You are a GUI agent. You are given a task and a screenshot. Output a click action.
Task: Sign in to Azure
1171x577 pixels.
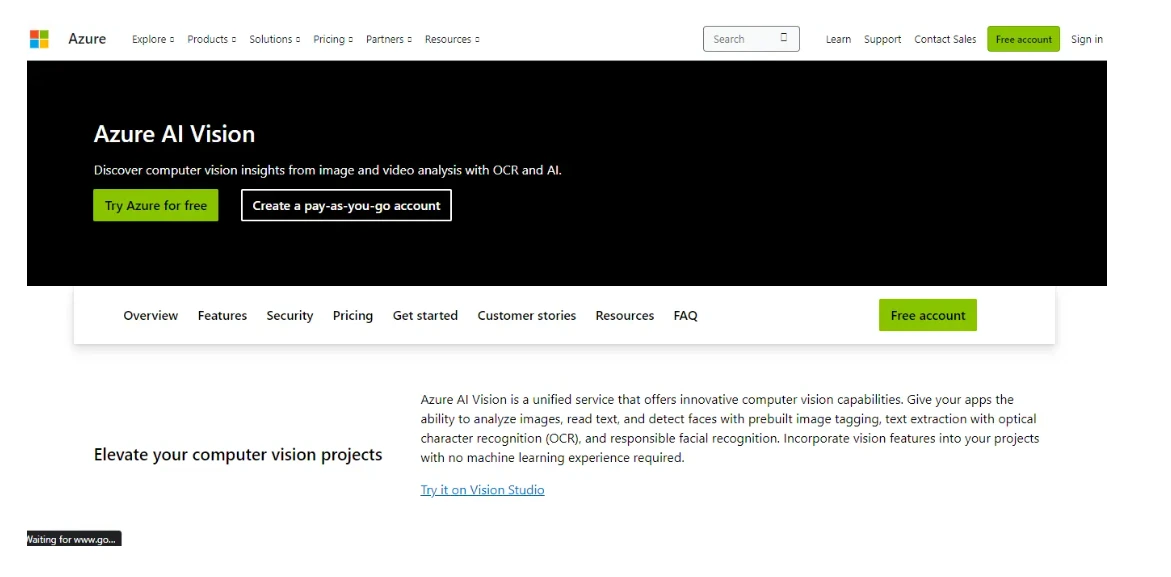pyautogui.click(x=1087, y=39)
